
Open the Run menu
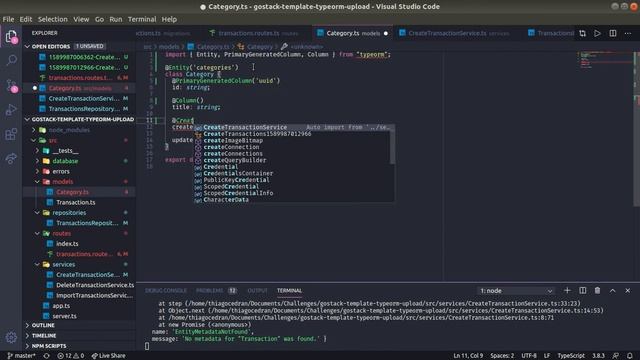(x=116, y=19)
